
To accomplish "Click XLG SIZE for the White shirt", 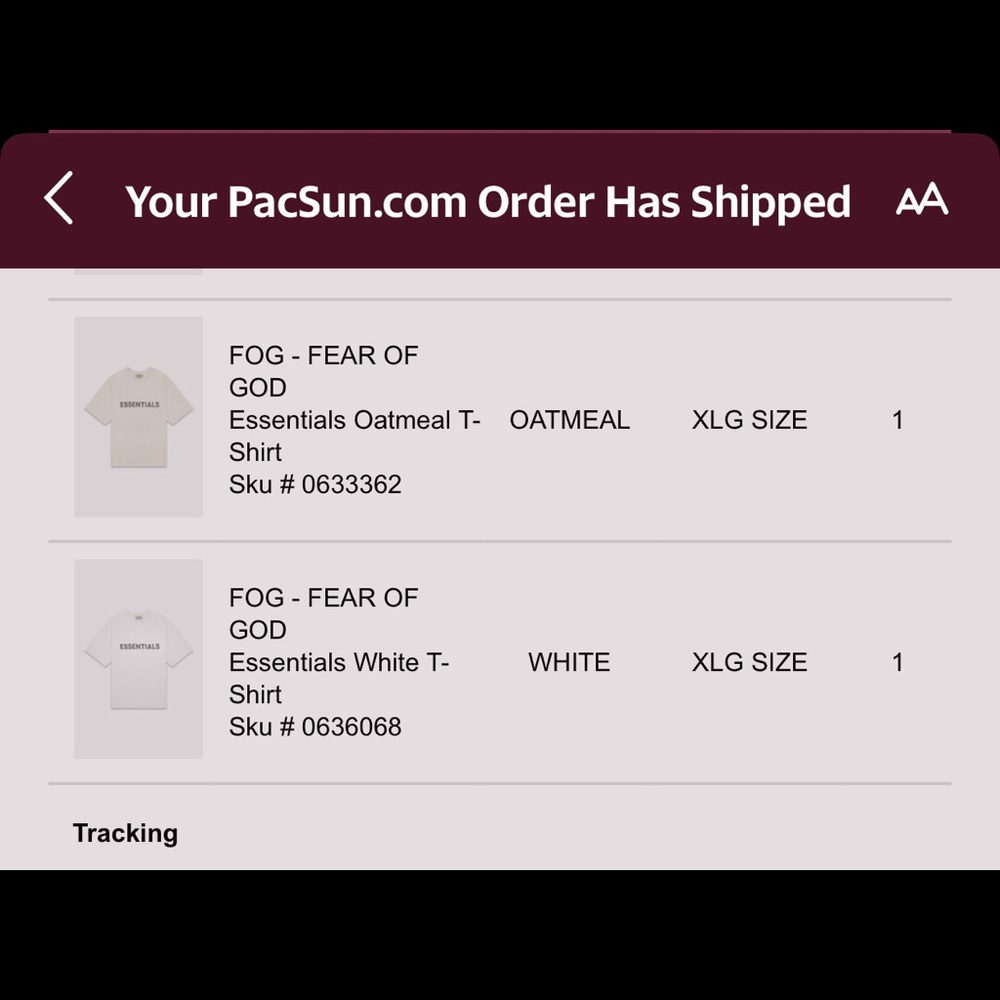I will 749,662.
